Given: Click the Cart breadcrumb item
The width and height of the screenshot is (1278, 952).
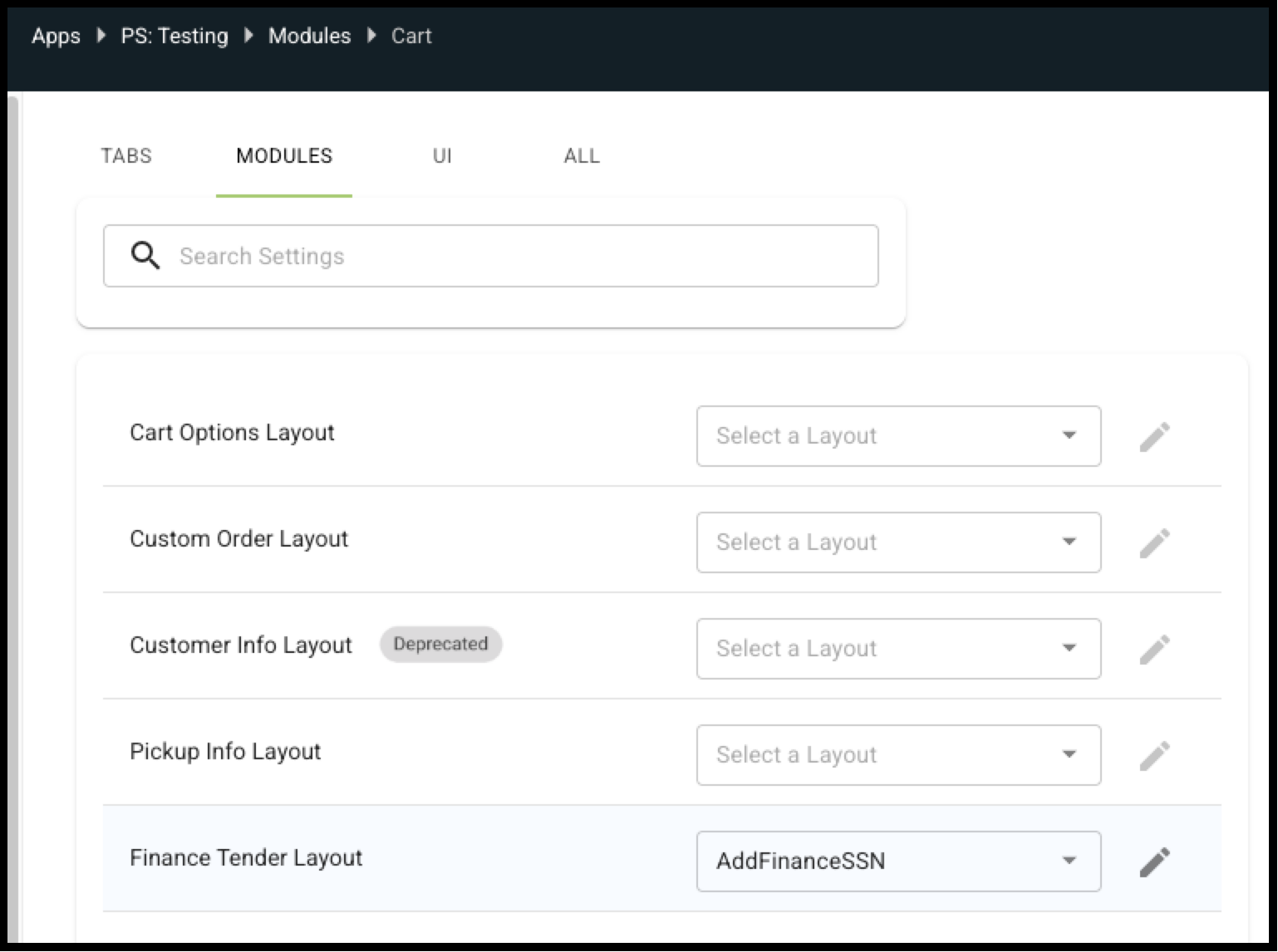Looking at the screenshot, I should [x=411, y=36].
